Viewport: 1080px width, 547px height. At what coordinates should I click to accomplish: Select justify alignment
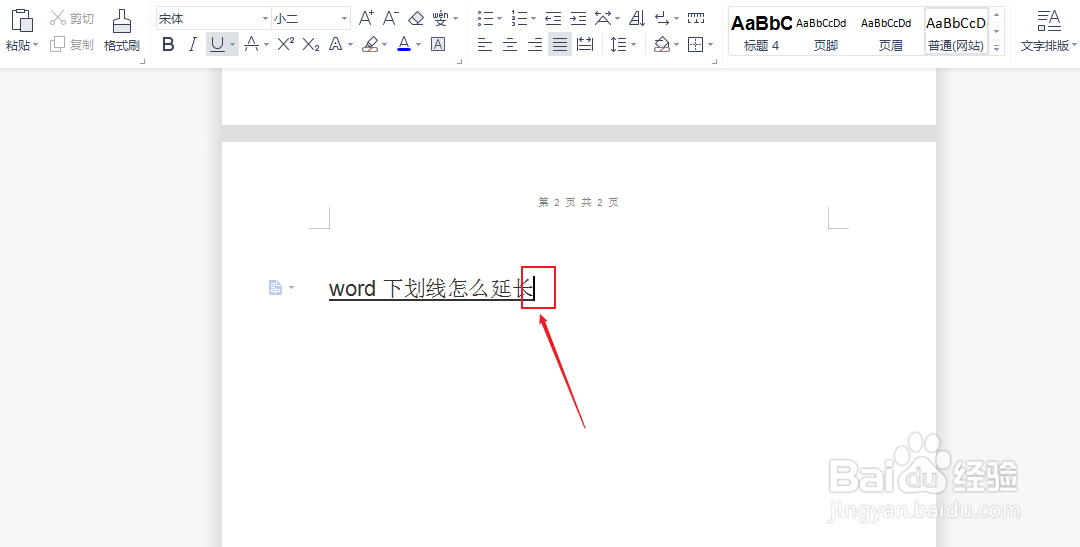(x=560, y=45)
